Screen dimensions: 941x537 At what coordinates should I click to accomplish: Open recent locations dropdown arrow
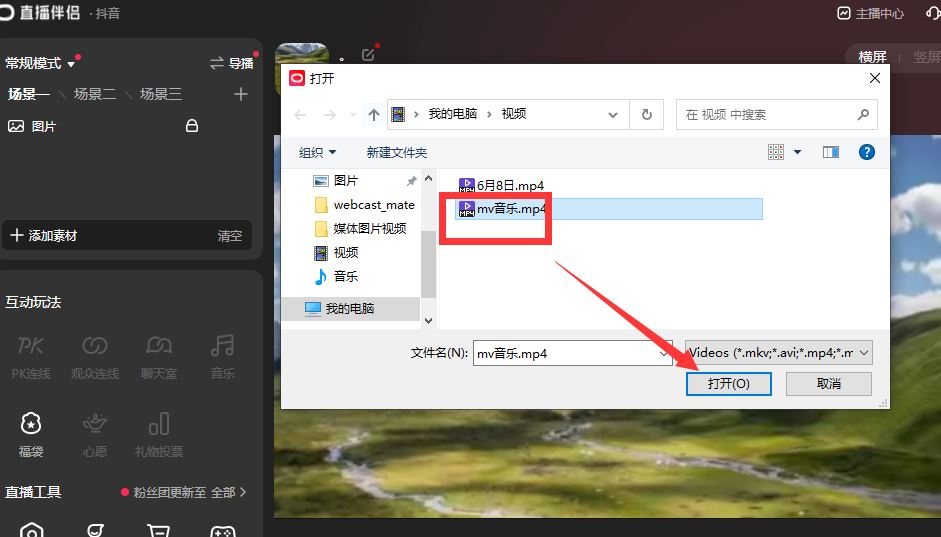(x=353, y=115)
